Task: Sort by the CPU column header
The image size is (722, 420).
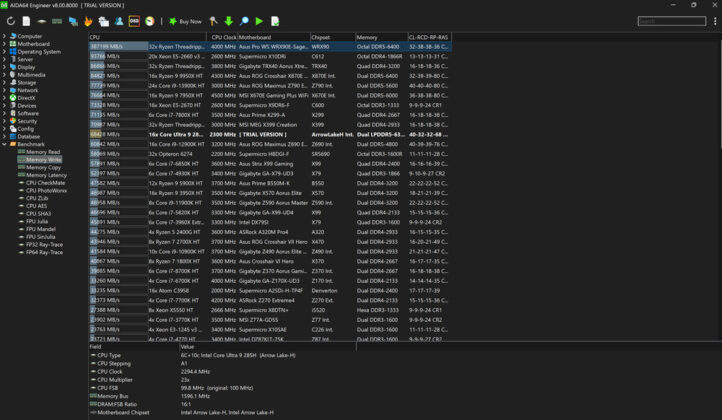Action: 147,37
